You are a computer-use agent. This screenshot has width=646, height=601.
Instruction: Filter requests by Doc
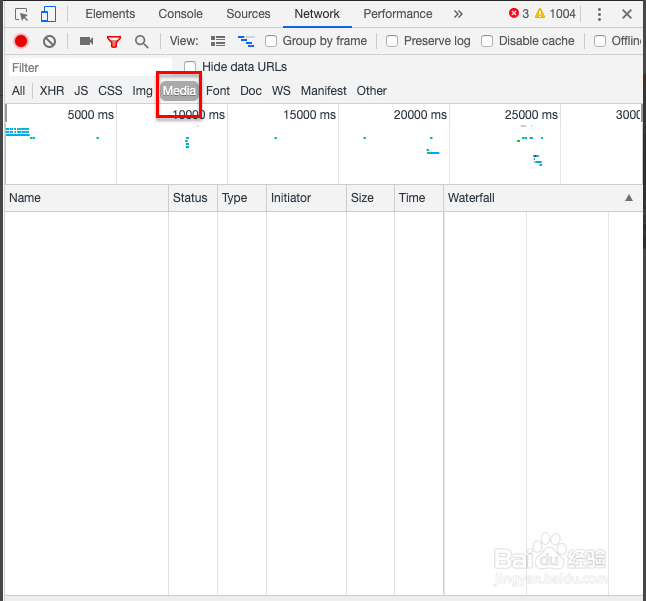tap(251, 91)
